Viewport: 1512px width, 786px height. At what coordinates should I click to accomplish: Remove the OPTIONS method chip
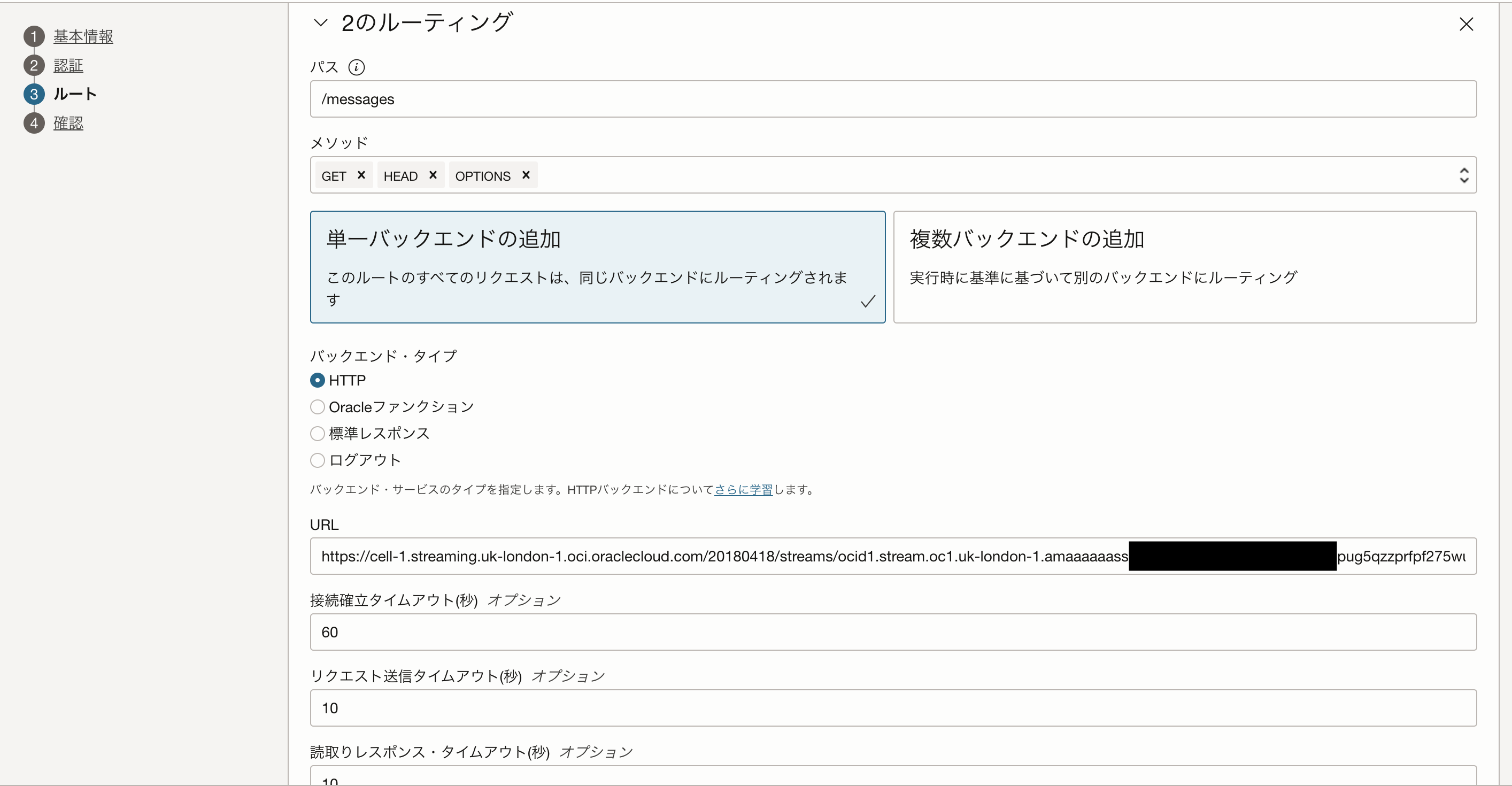click(x=526, y=175)
